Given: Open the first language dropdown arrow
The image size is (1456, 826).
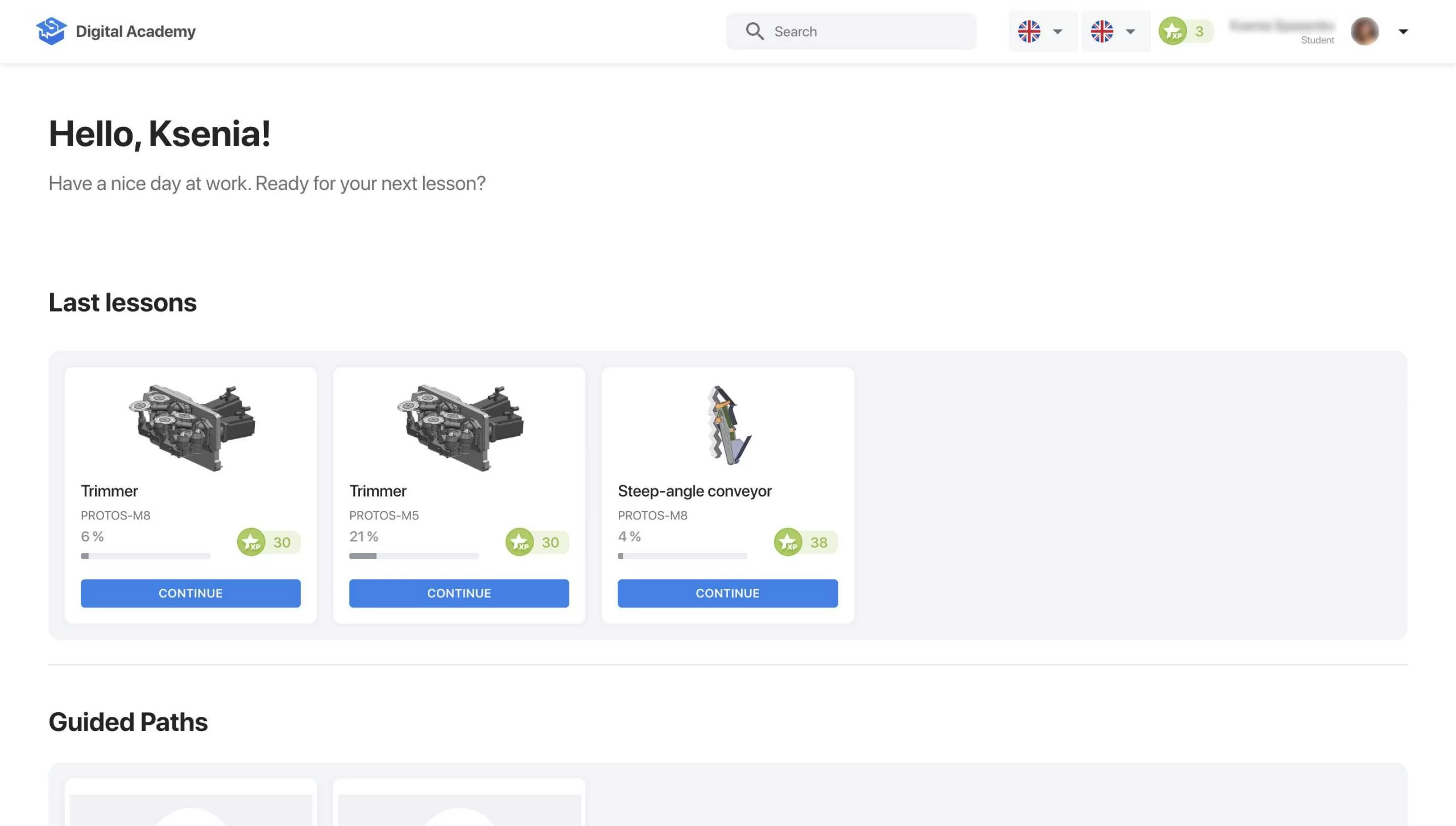Looking at the screenshot, I should click(1057, 31).
